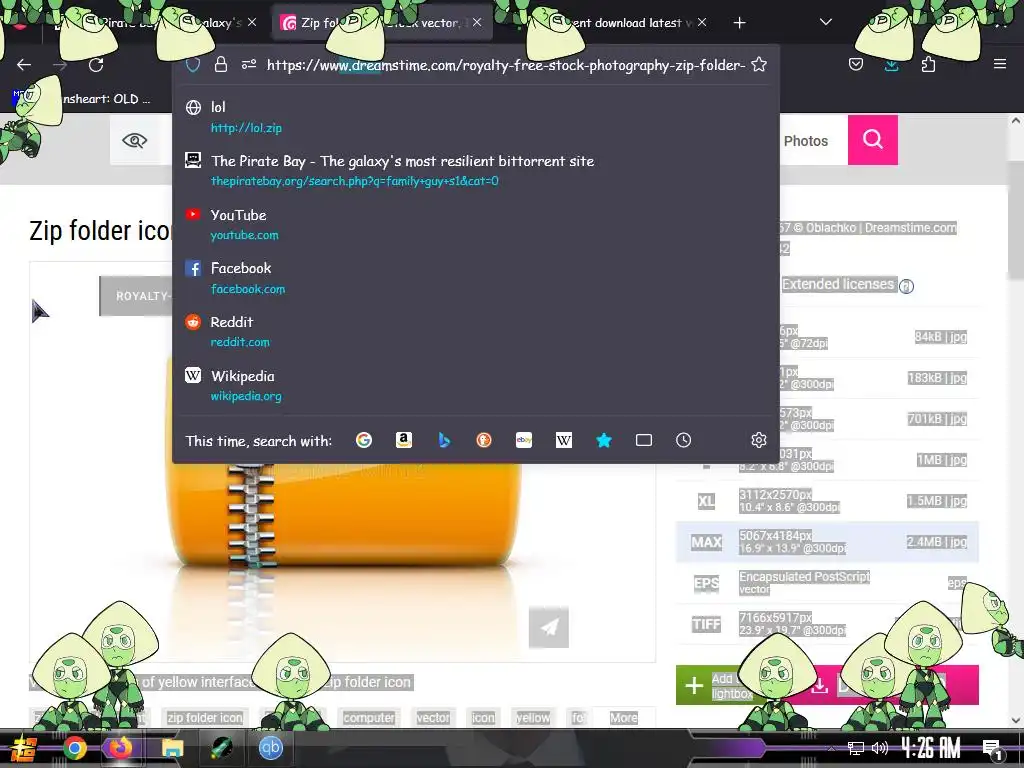Select the Facebook suggestion entry

click(476, 278)
